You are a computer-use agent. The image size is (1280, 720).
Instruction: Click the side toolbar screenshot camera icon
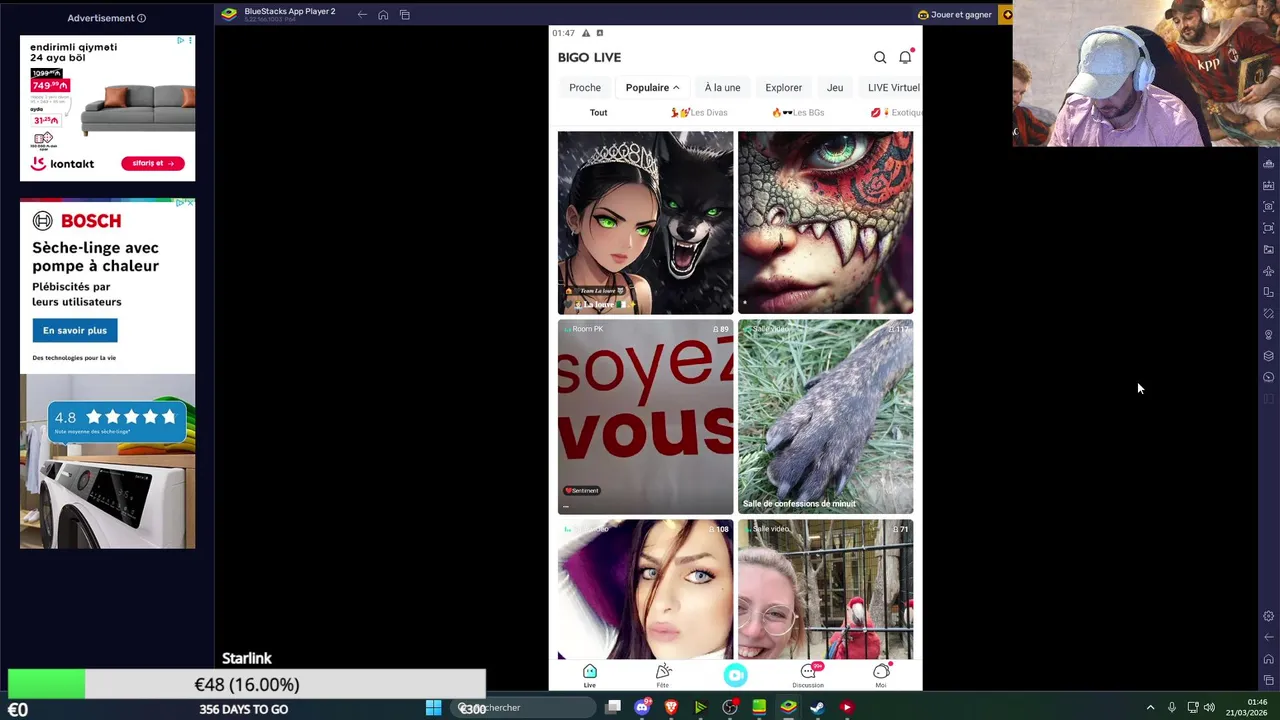coord(1269,207)
